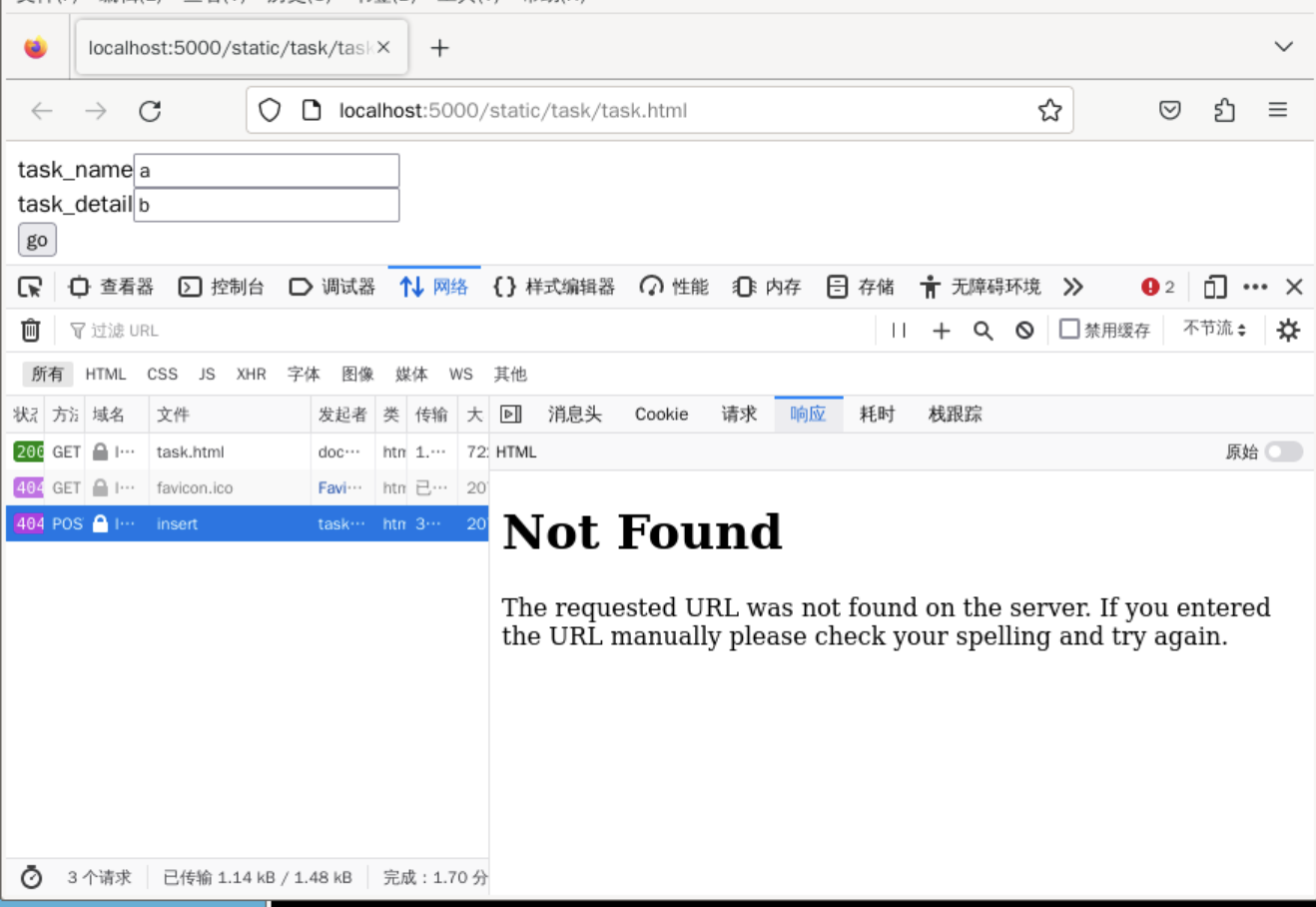Filter requests by XHR
The height and width of the screenshot is (907, 1316).
click(x=251, y=374)
